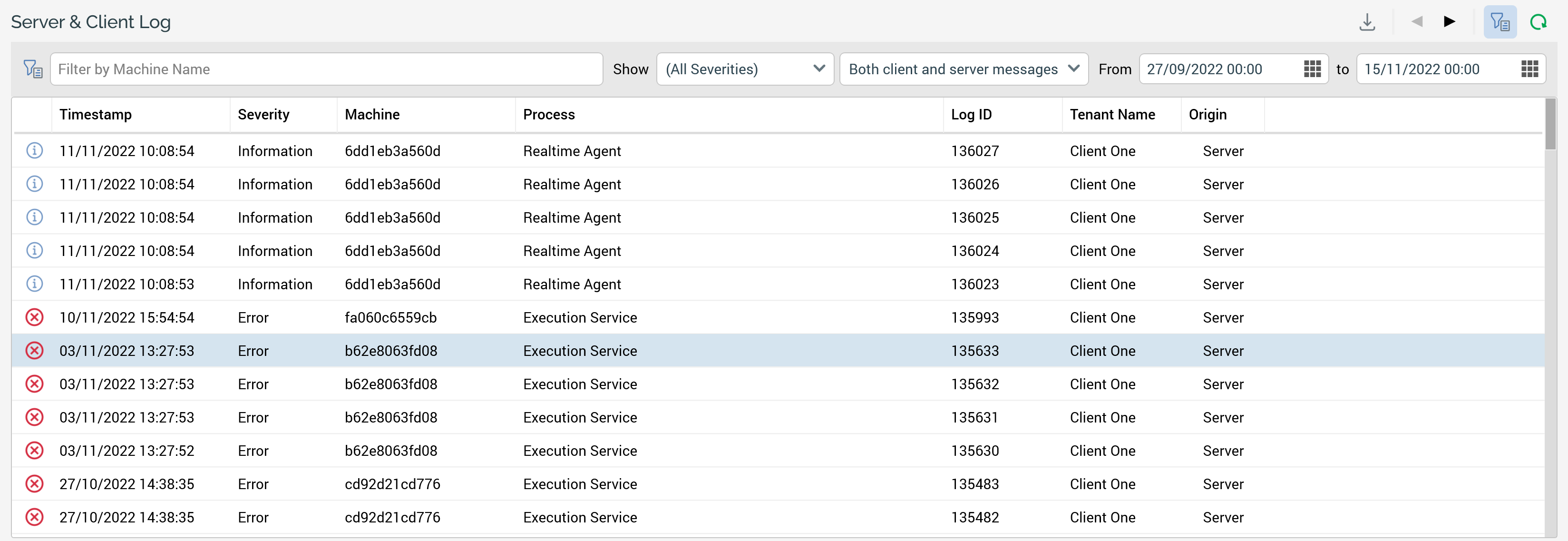1568x541 pixels.
Task: Open Both client and server messages dropdown
Action: [x=963, y=69]
